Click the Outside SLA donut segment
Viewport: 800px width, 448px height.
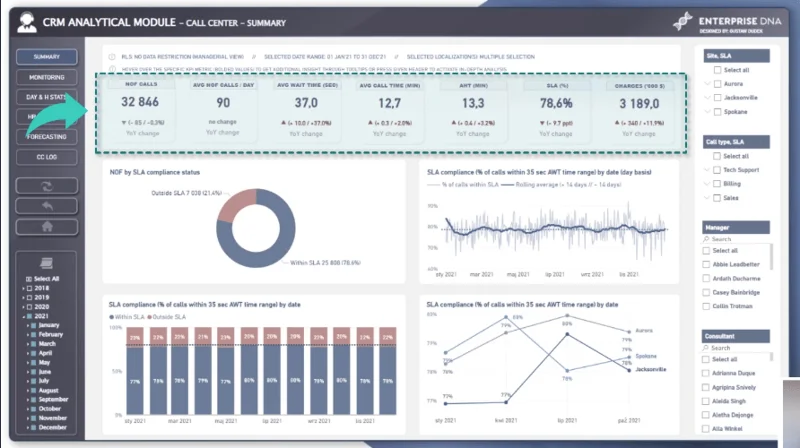(236, 204)
